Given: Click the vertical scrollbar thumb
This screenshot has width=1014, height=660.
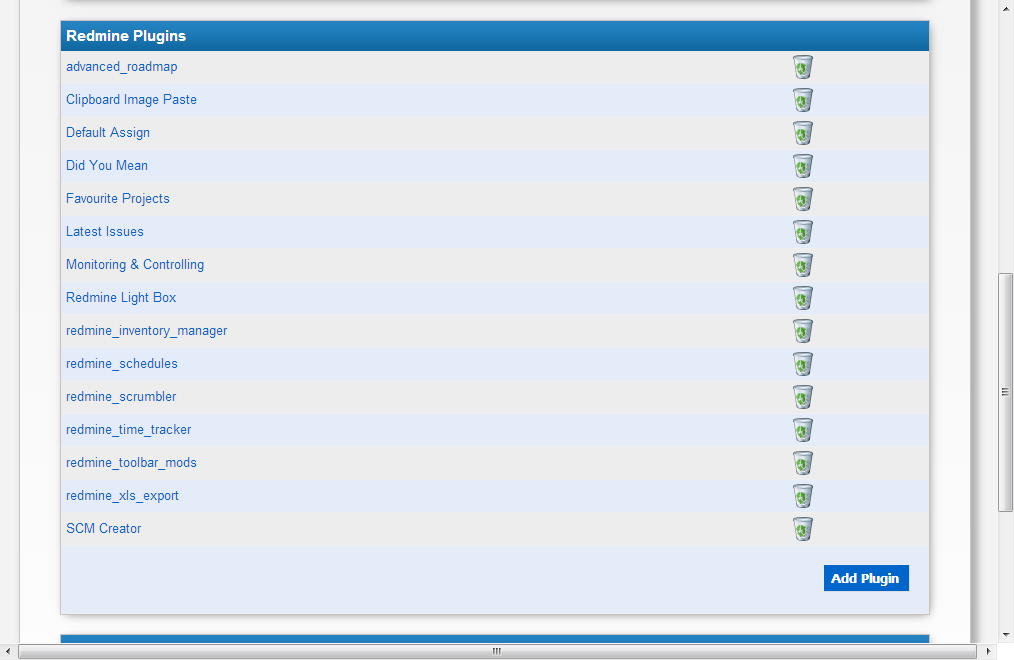Looking at the screenshot, I should point(1004,390).
